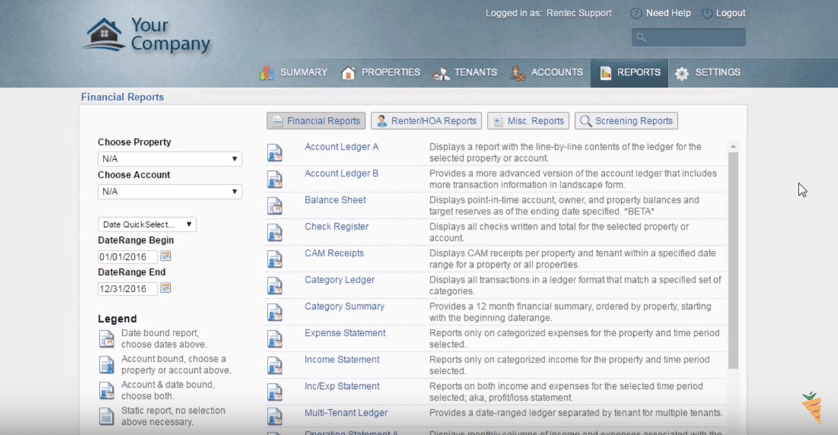This screenshot has height=435, width=838.
Task: Click the Check Register report icon
Action: tap(275, 232)
